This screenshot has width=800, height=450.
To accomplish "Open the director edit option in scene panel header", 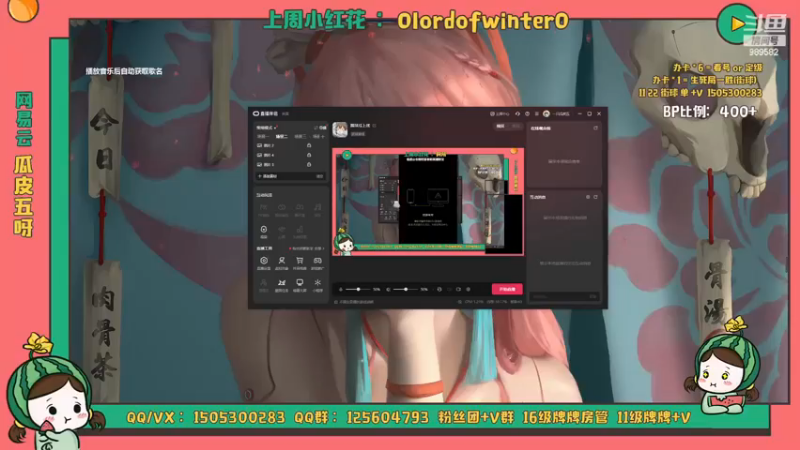I will [x=320, y=128].
